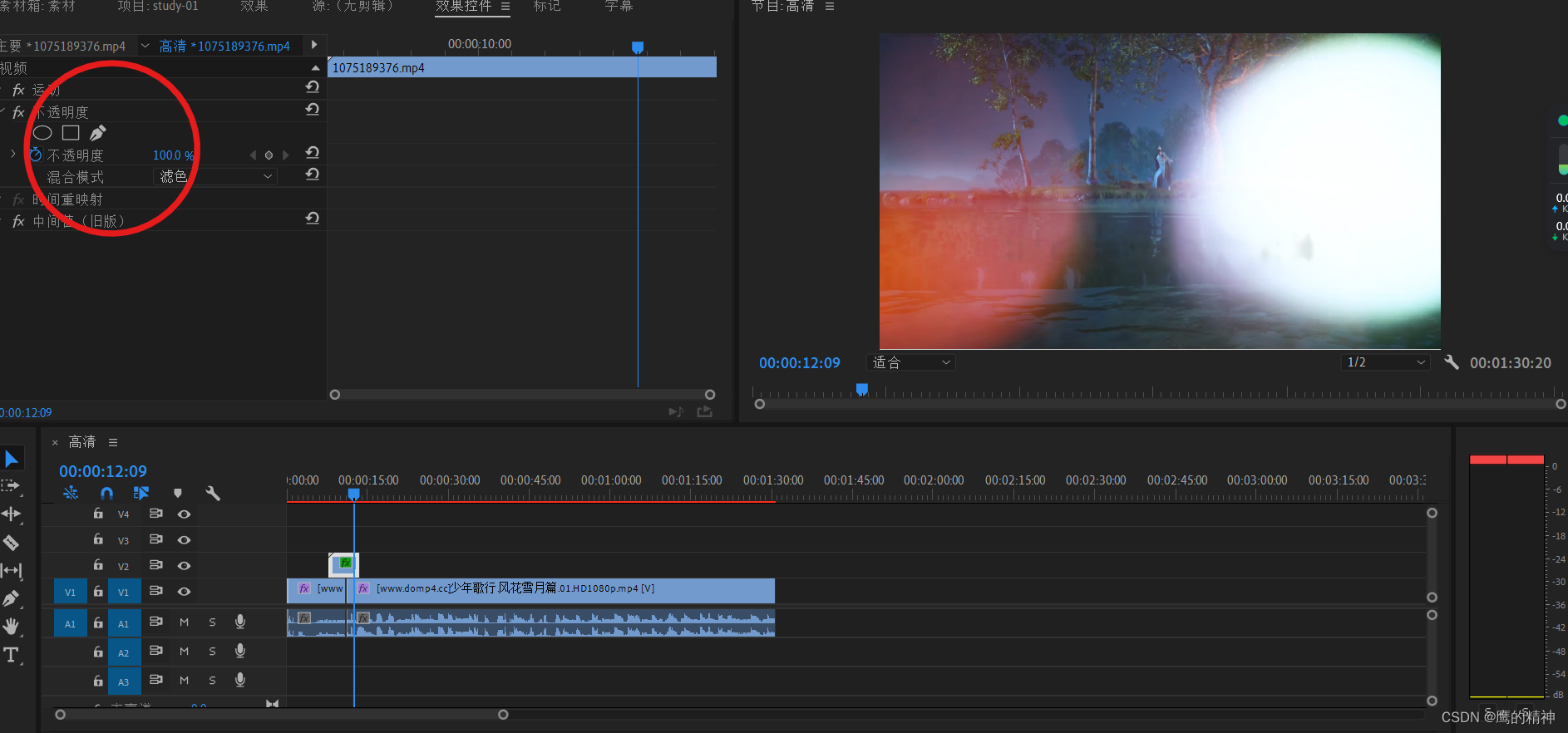Toggle sync lock on V4 track
Viewport: 1568px width, 733px height.
click(x=155, y=514)
